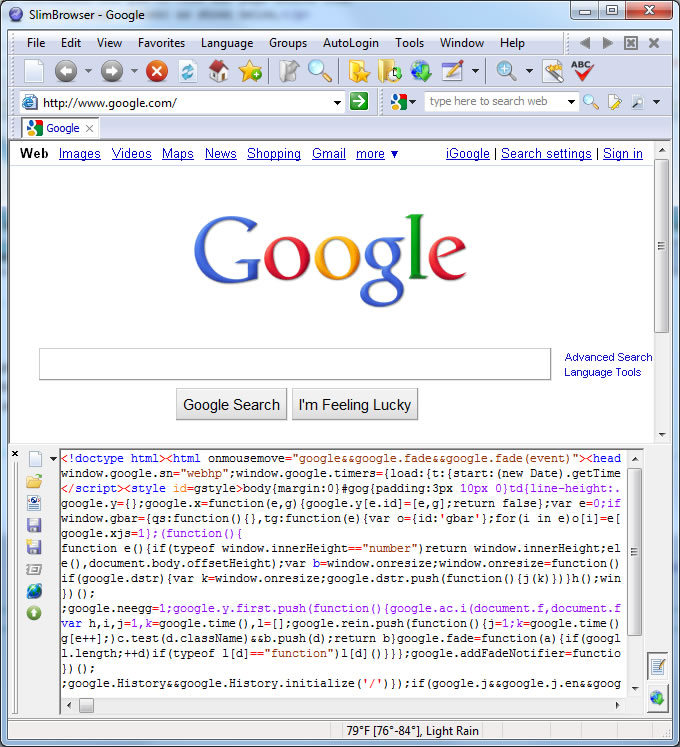The width and height of the screenshot is (680, 747).
Task: Click the green up-arrow icon in source panel
Action: coord(34,613)
